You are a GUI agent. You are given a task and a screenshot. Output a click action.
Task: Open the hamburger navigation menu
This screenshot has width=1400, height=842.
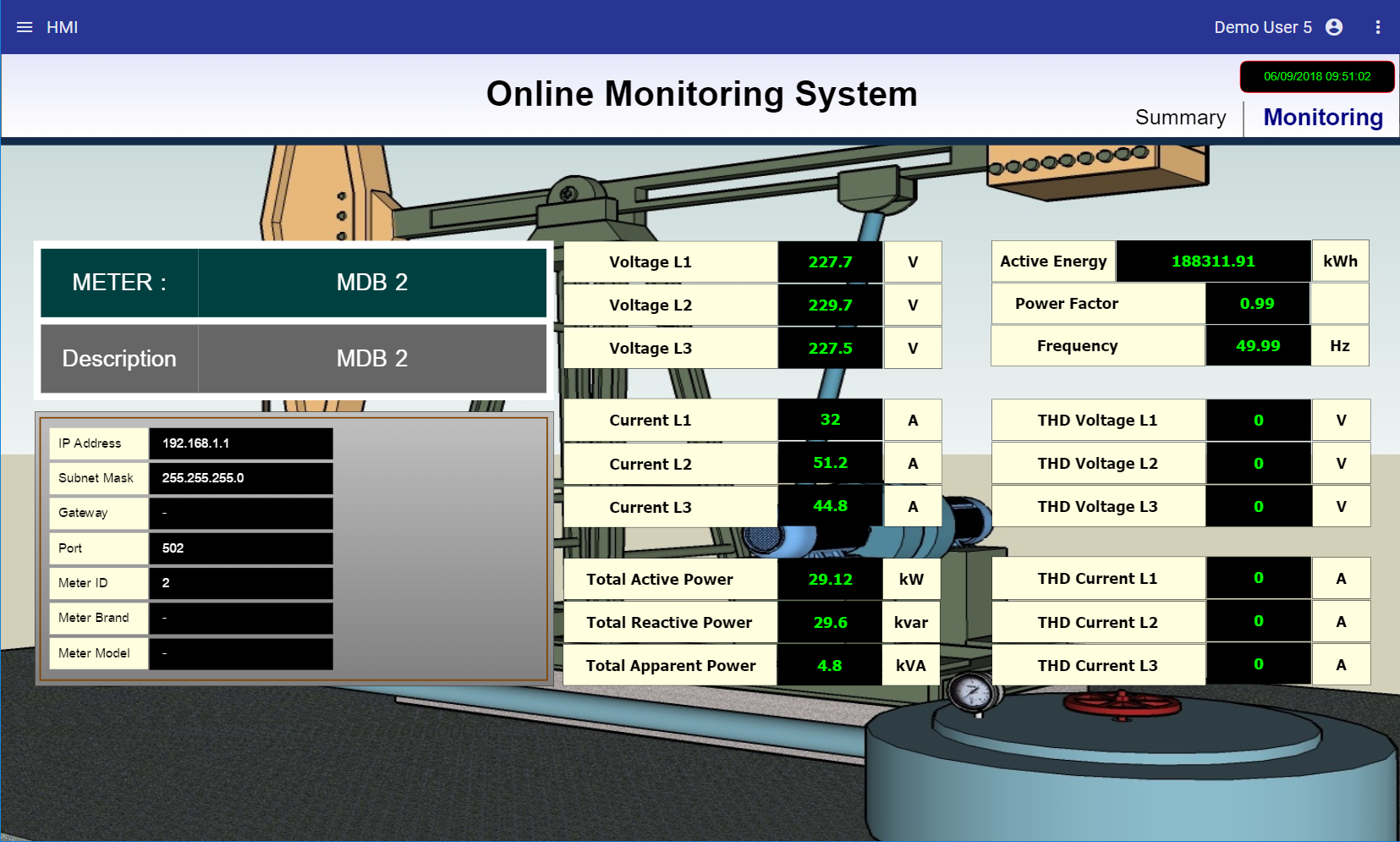tap(25, 27)
